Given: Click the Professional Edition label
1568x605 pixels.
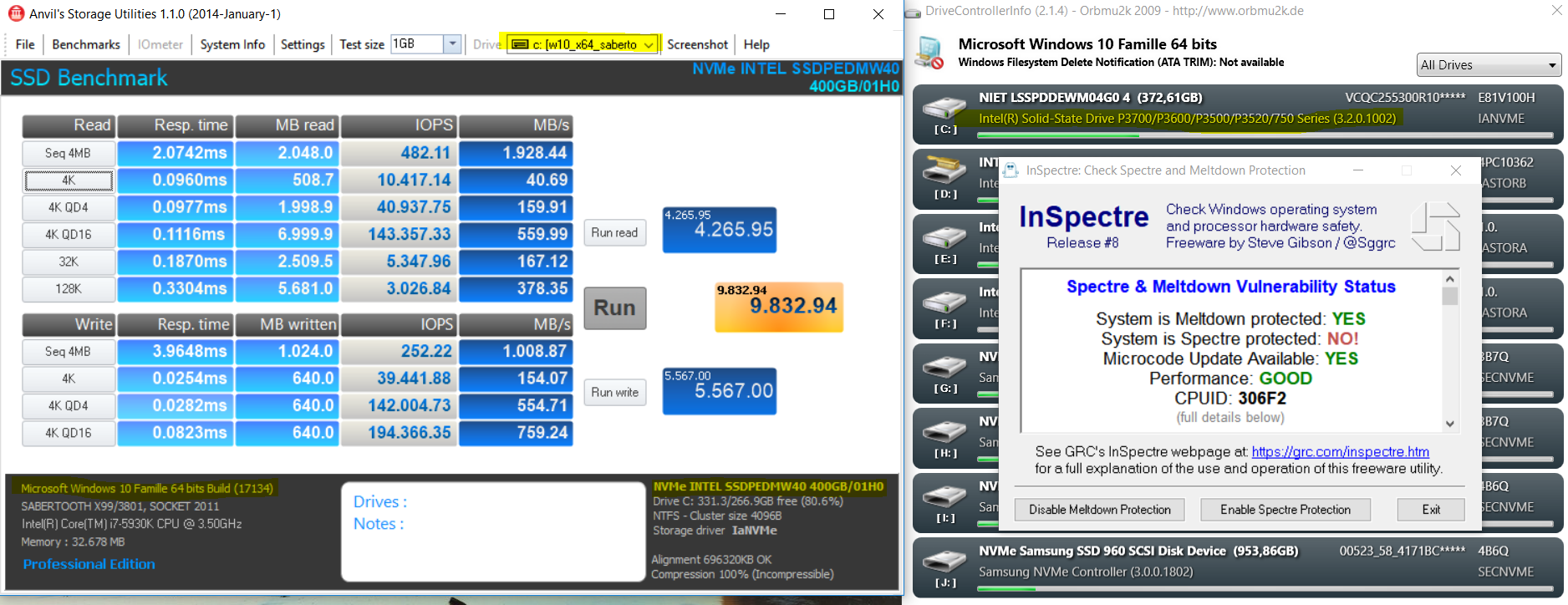Looking at the screenshot, I should pyautogui.click(x=89, y=564).
